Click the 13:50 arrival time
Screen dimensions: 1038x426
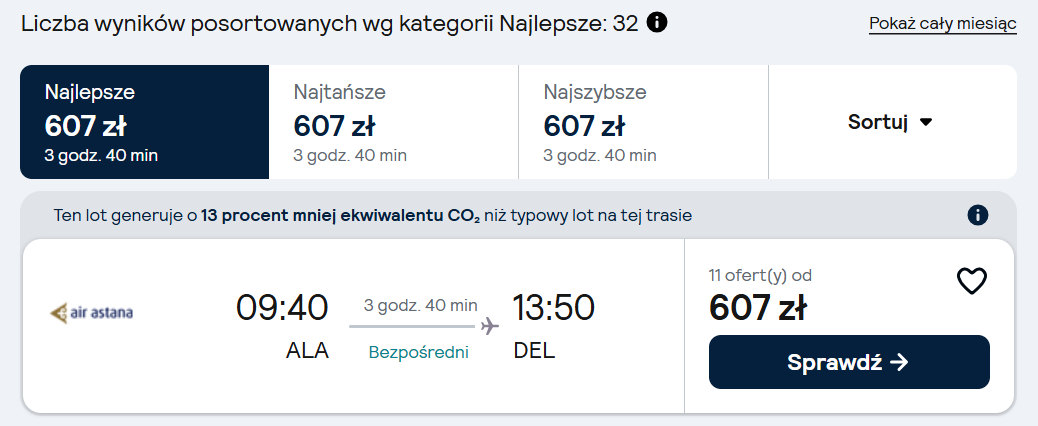553,308
